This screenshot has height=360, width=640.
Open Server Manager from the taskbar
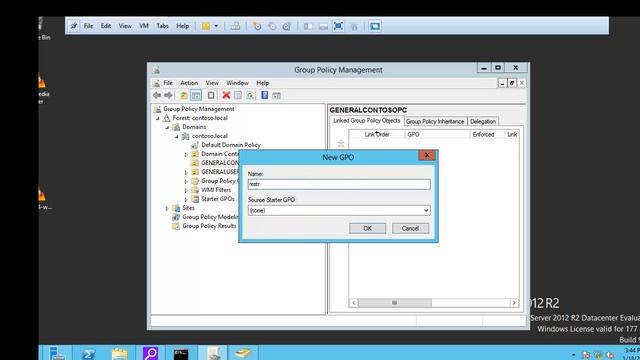(57, 353)
